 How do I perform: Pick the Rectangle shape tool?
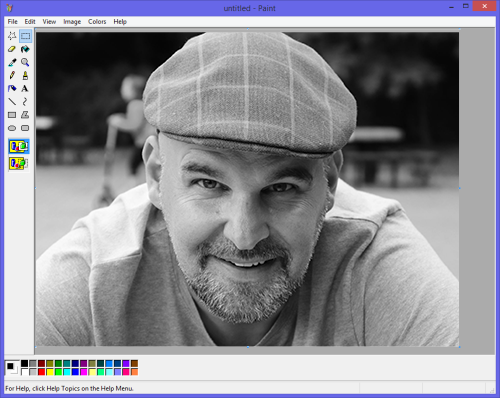[12, 115]
